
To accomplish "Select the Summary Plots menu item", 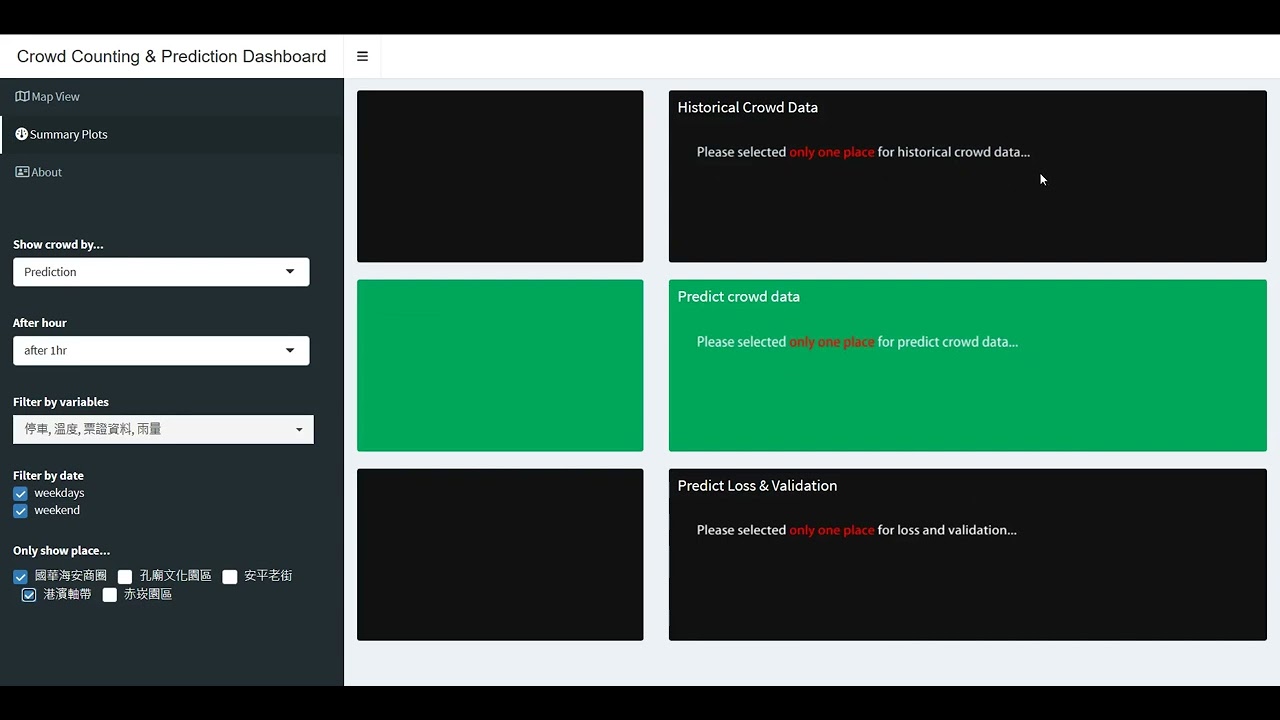I will click(172, 134).
